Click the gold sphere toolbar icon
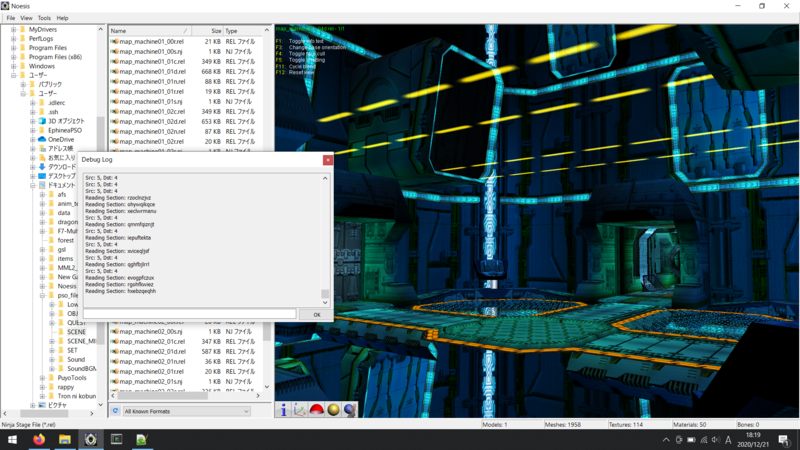 click(333, 410)
